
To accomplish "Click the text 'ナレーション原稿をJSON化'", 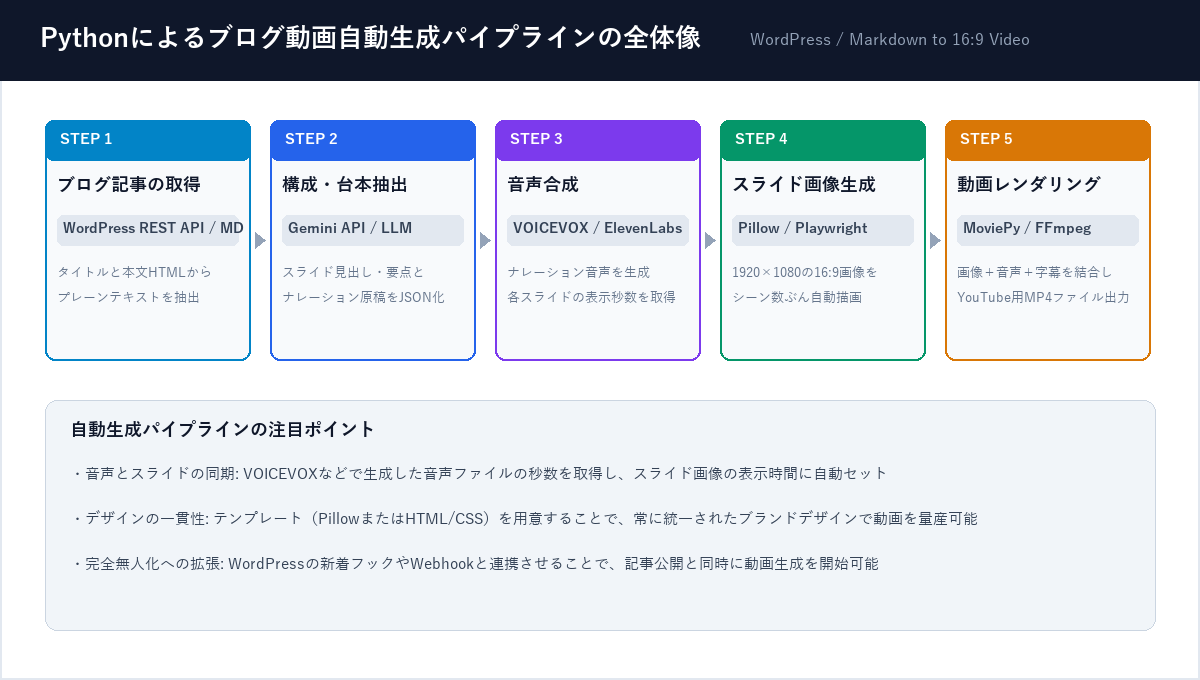I will (363, 297).
